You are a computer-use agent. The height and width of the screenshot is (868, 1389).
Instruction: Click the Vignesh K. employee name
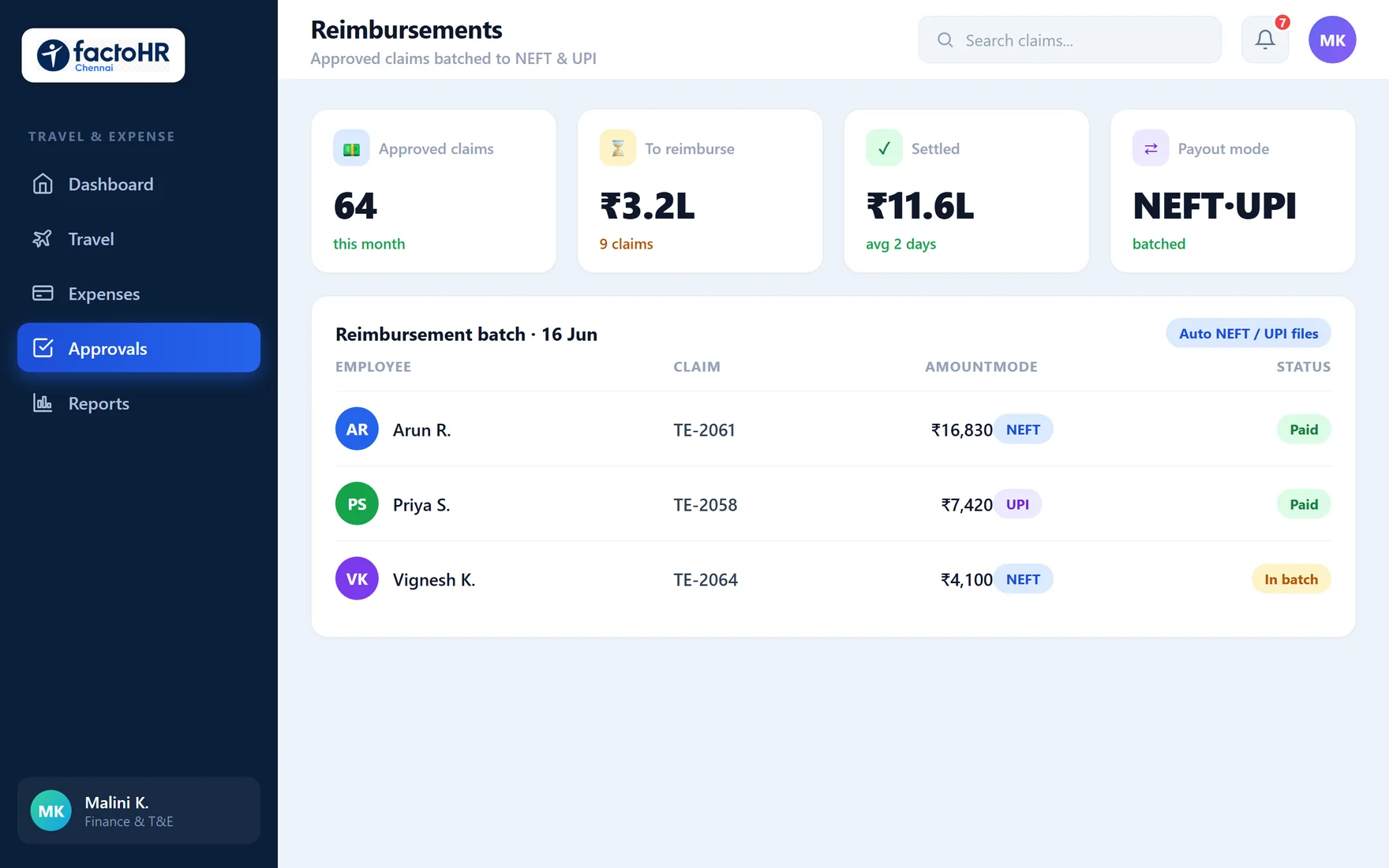coord(434,580)
